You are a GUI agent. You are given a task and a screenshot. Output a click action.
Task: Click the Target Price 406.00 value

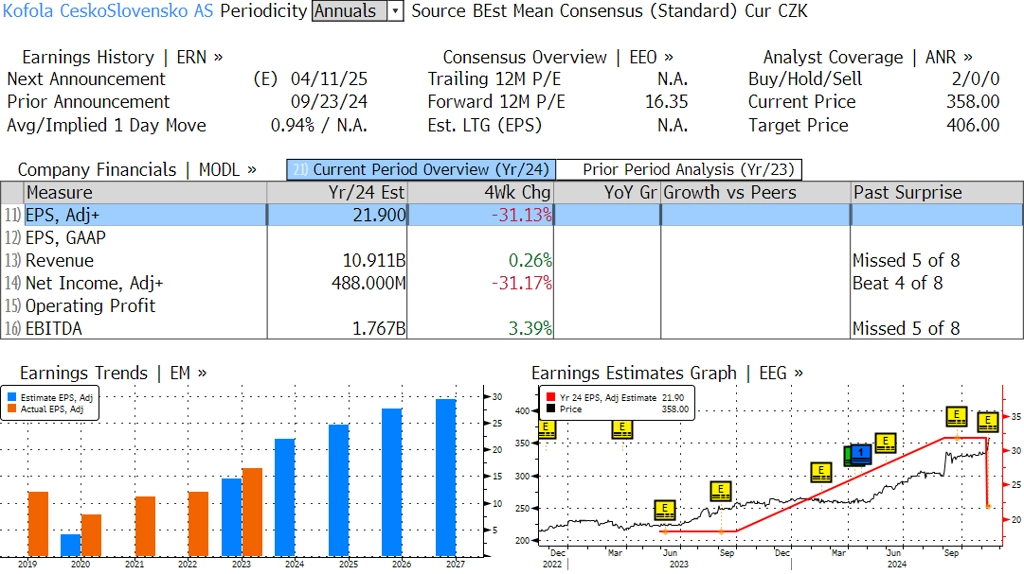click(x=973, y=125)
